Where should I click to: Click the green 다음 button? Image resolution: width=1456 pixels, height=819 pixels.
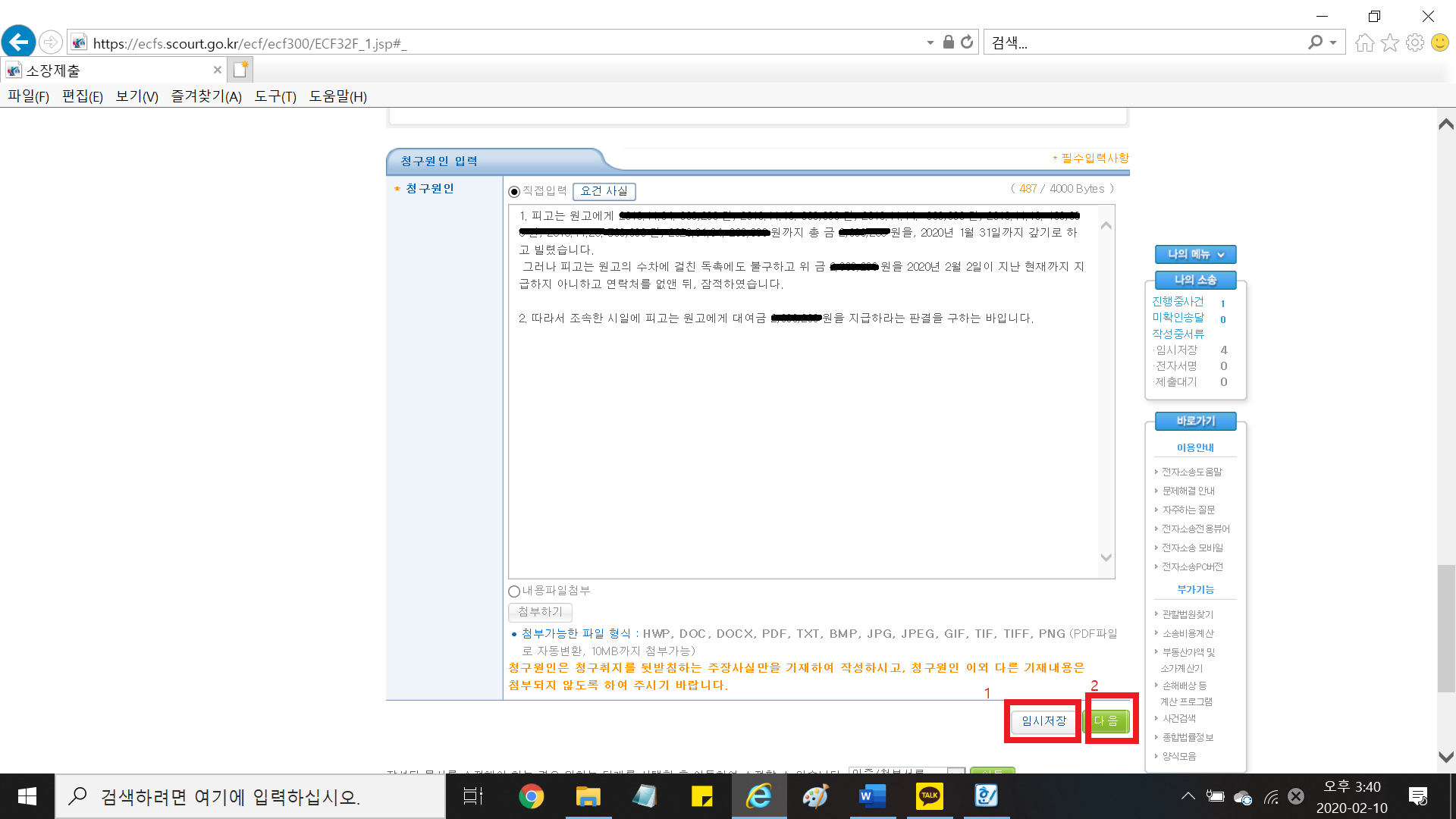(x=1107, y=721)
